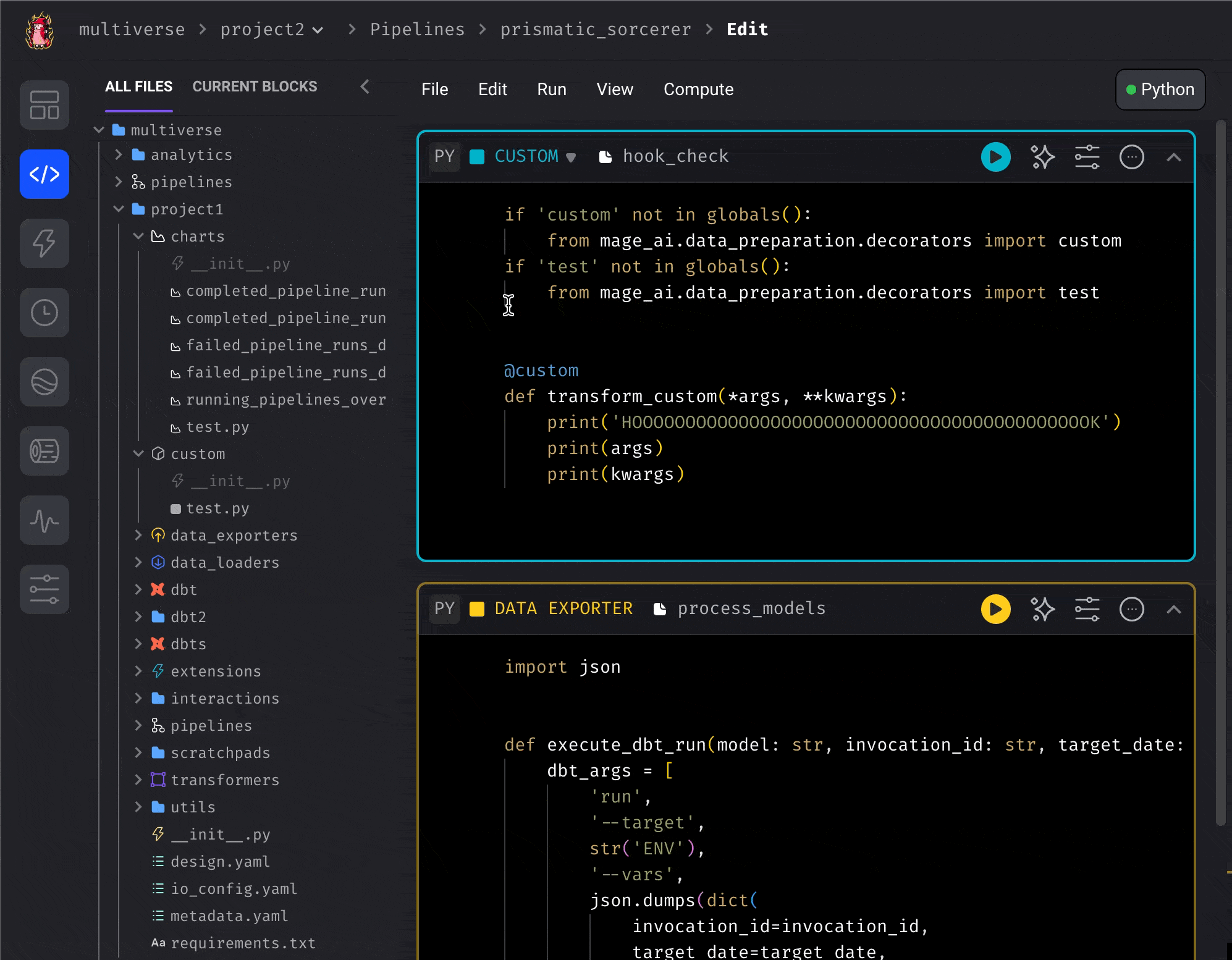The height and width of the screenshot is (960, 1232).
Task: Expand the data_loaders folder
Action: tap(138, 562)
